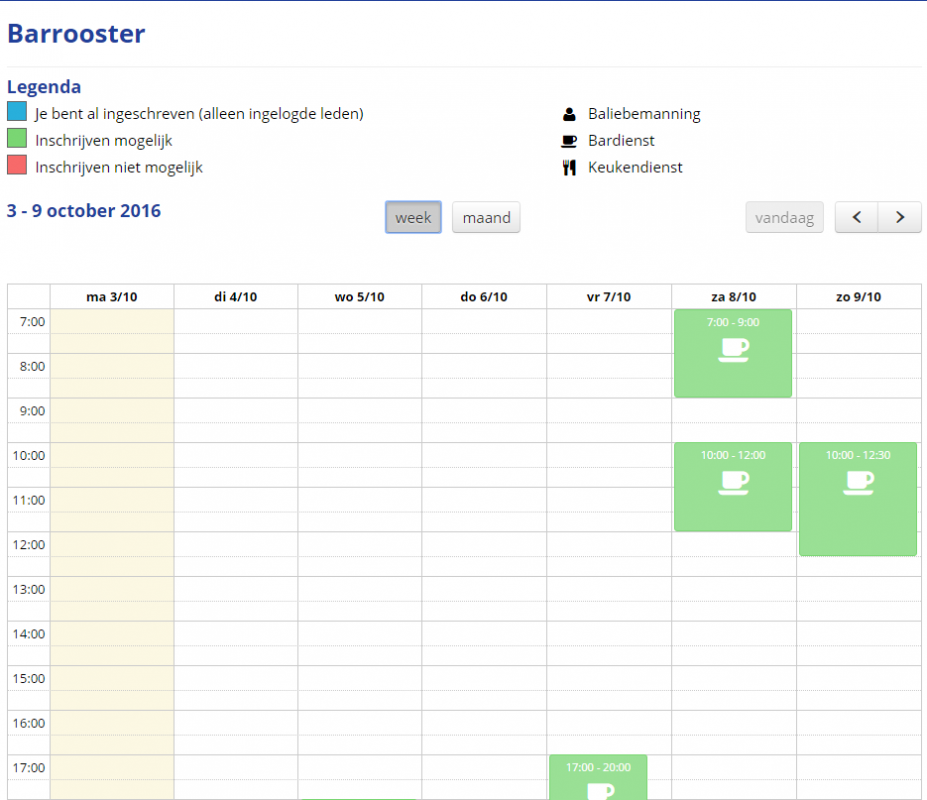Open the Saturday 7:00 - 9:00 bar shift
Screen dimensions: 927x800
(733, 353)
